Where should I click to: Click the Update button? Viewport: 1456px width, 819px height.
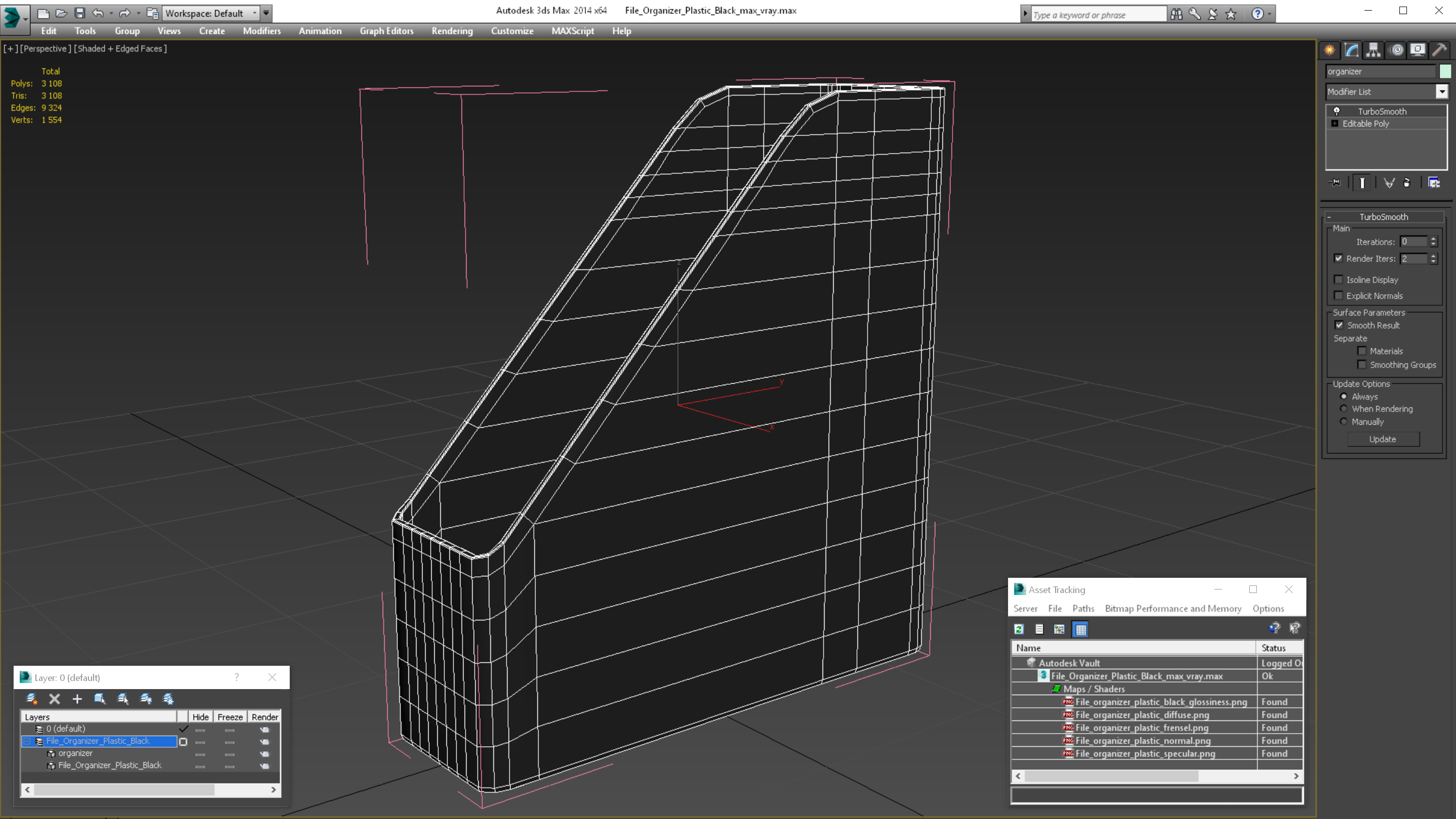tap(1383, 439)
